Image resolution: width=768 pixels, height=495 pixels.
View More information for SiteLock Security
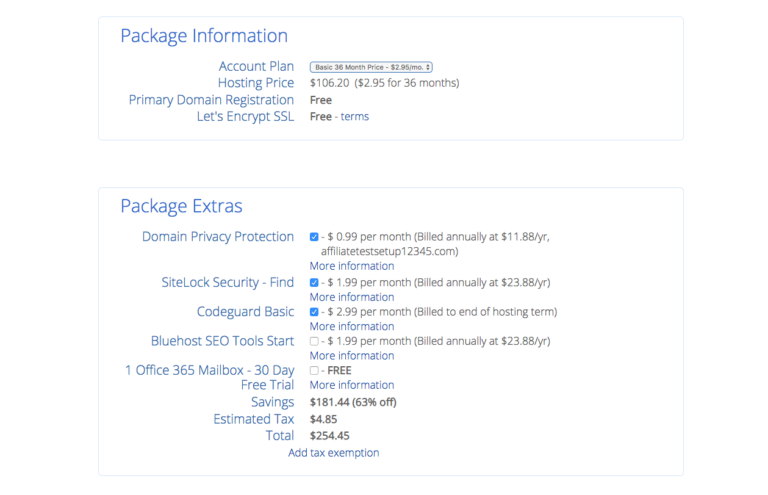click(351, 297)
